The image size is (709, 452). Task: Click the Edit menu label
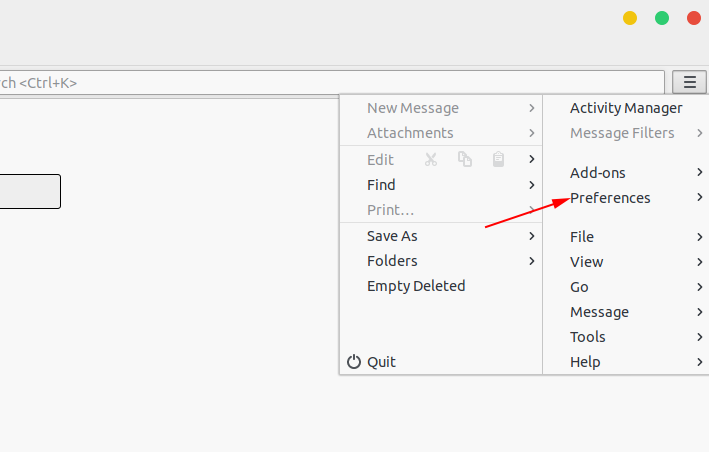pos(380,160)
